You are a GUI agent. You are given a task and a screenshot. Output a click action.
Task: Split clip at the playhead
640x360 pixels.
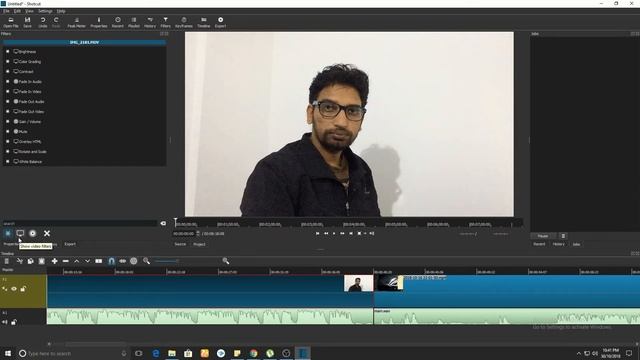click(99, 261)
